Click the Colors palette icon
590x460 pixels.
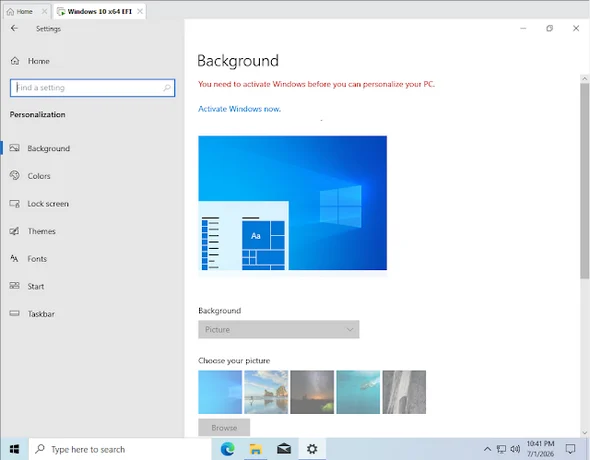click(14, 175)
